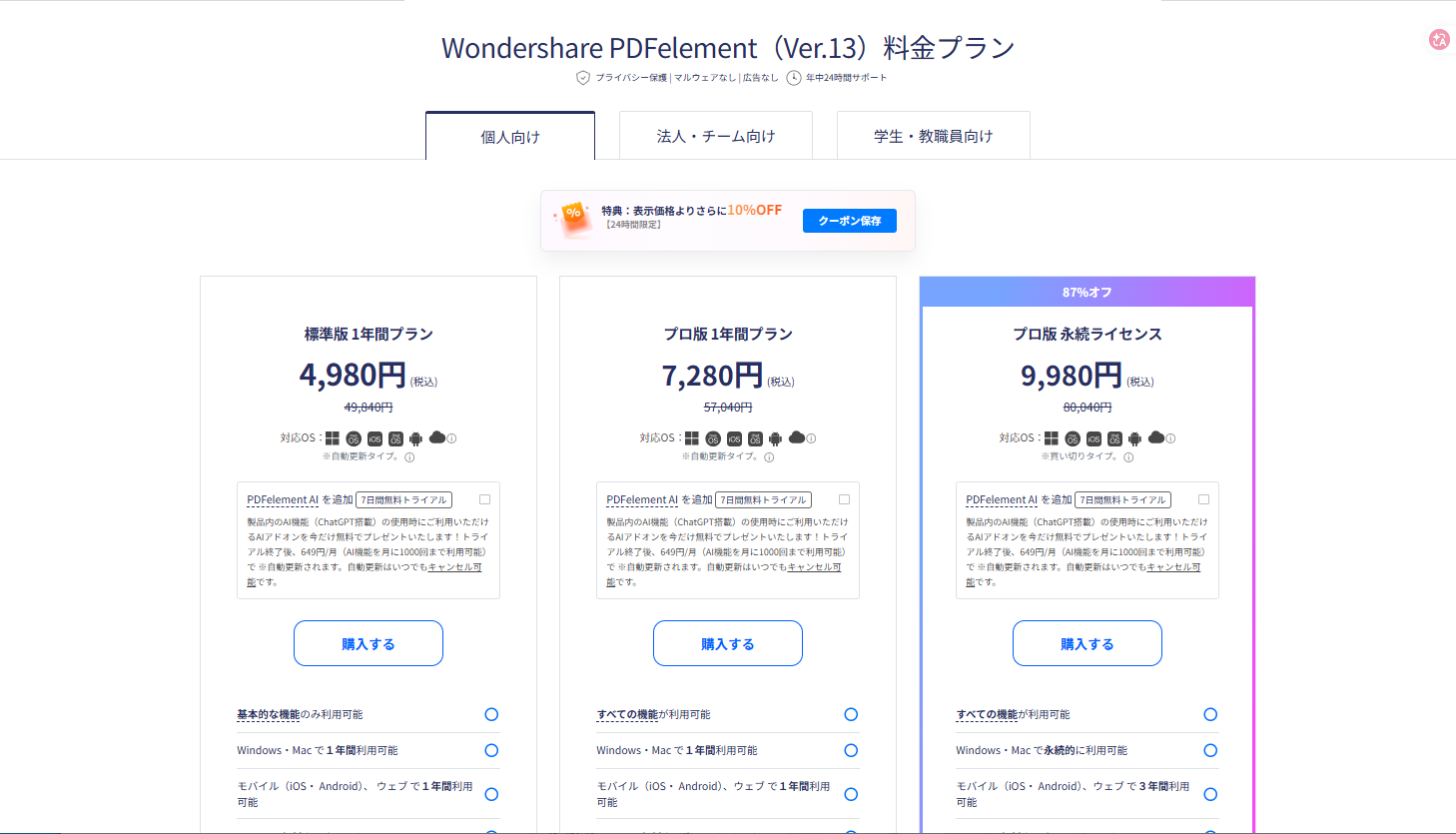Click the 7,280円 price
This screenshot has width=1456, height=834.
[712, 376]
